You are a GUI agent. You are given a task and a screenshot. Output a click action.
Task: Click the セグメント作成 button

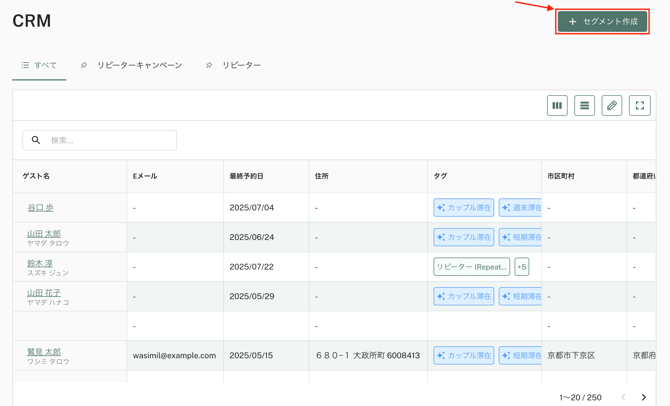point(602,21)
